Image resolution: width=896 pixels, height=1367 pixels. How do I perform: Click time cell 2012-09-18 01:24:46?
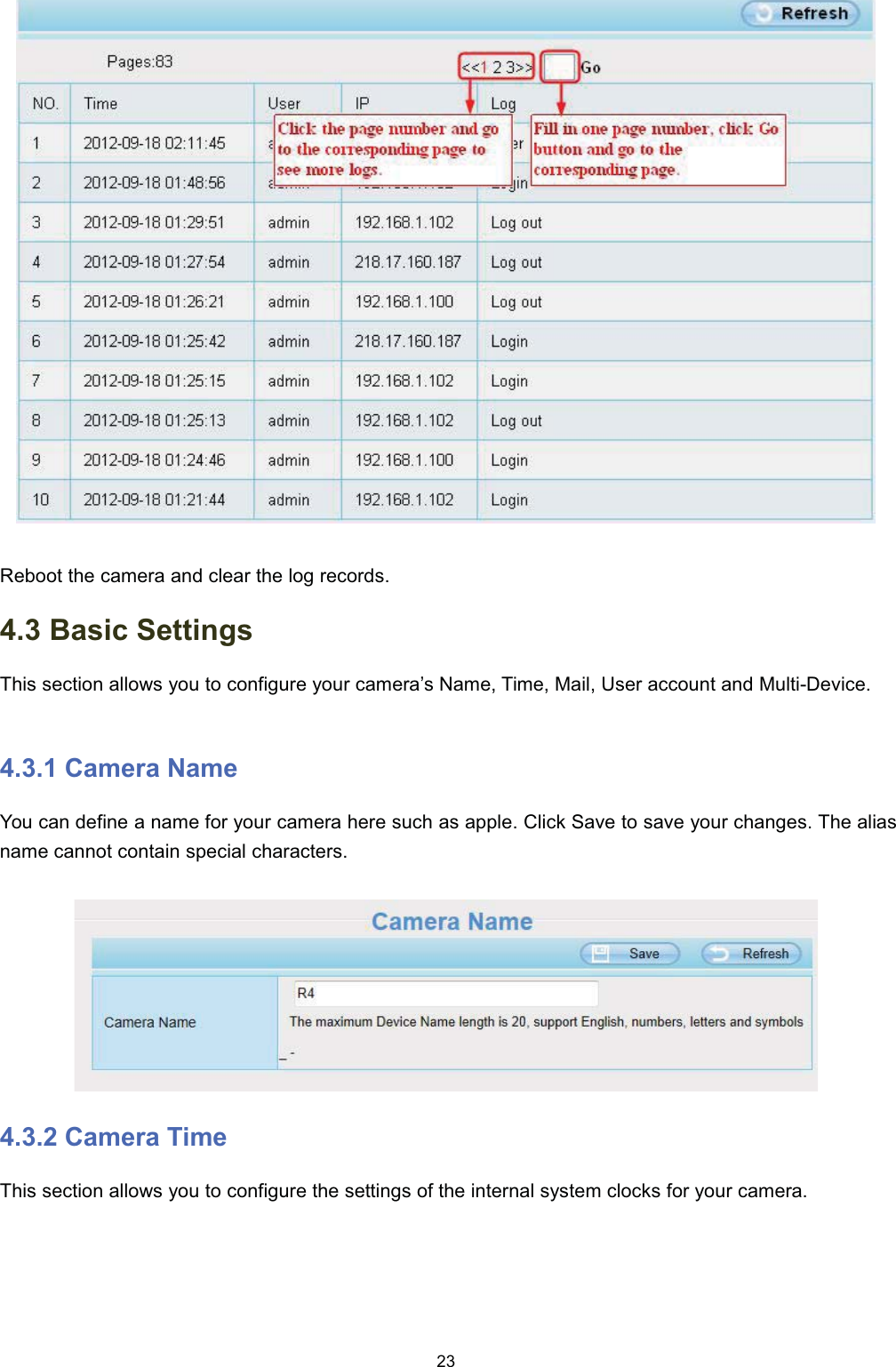[x=155, y=460]
